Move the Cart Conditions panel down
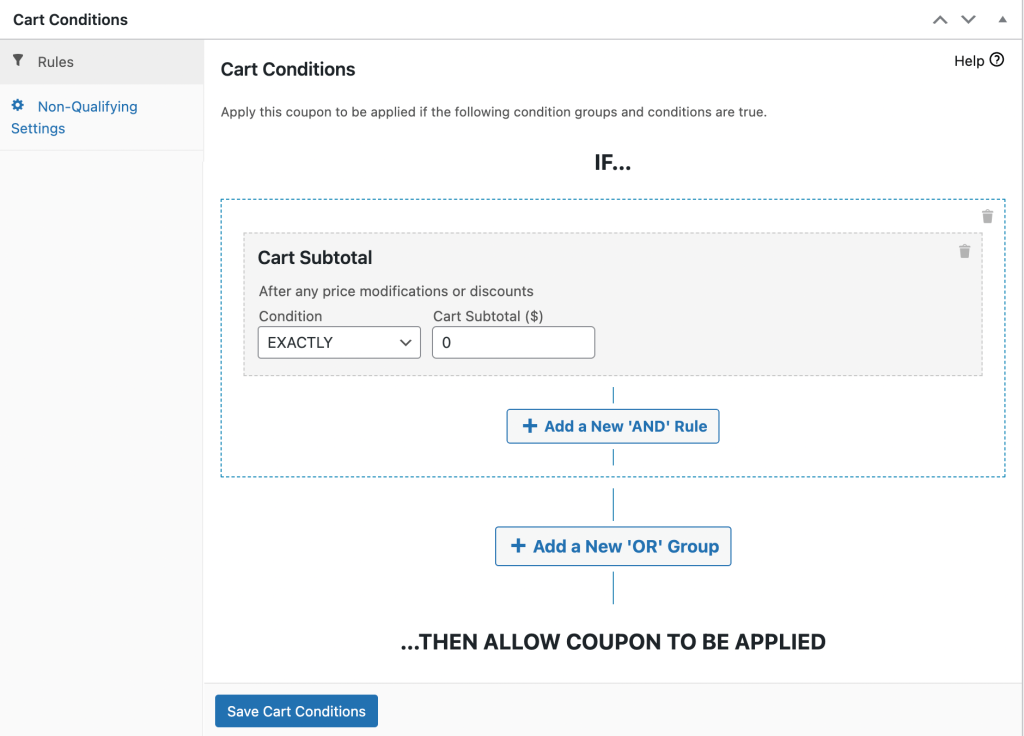The image size is (1024, 736). pyautogui.click(x=968, y=20)
